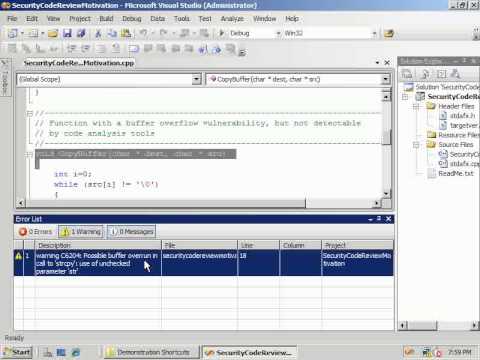Sort Error List by Project column
This screenshot has width=480, height=360.
tap(357, 245)
